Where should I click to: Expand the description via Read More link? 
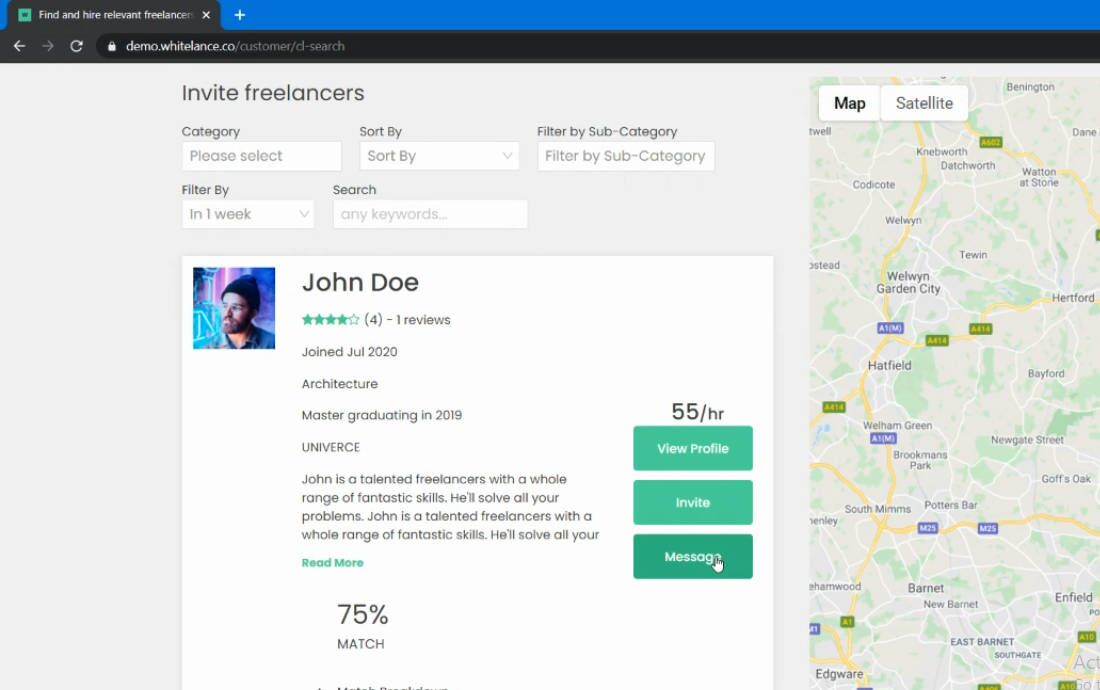[x=333, y=562]
